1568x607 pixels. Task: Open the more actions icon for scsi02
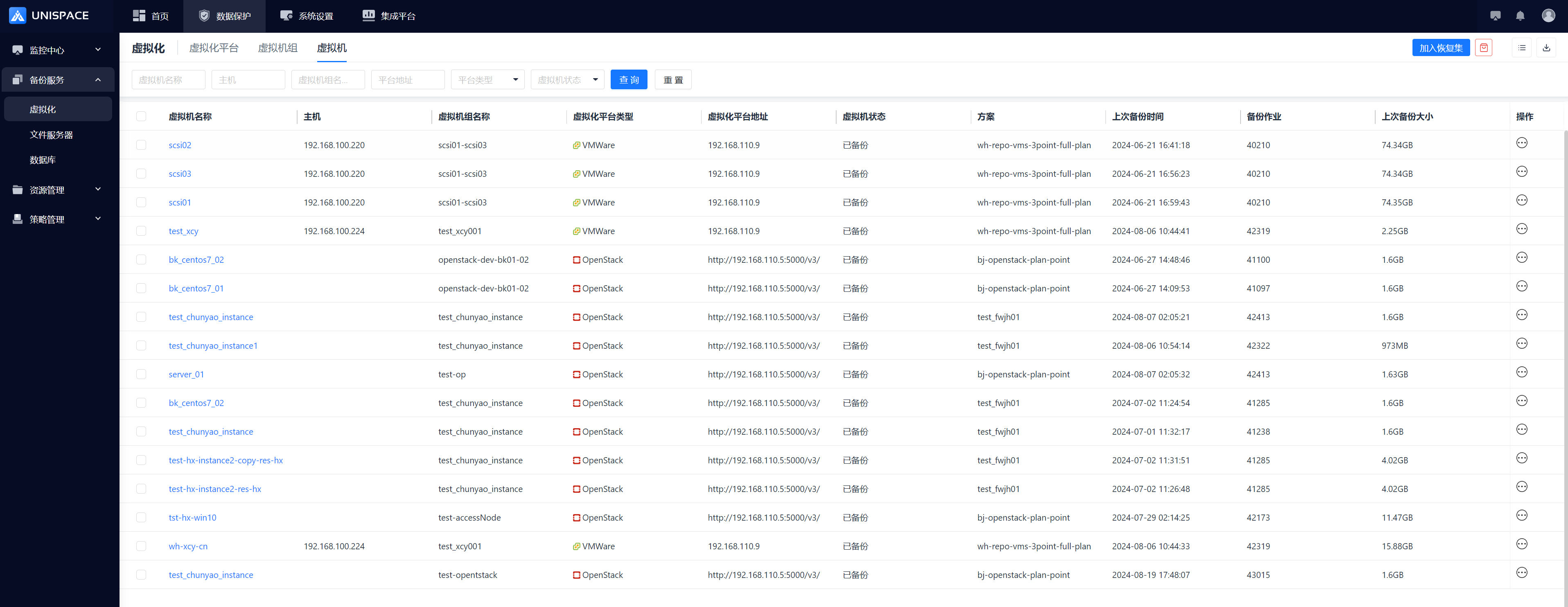click(1521, 143)
